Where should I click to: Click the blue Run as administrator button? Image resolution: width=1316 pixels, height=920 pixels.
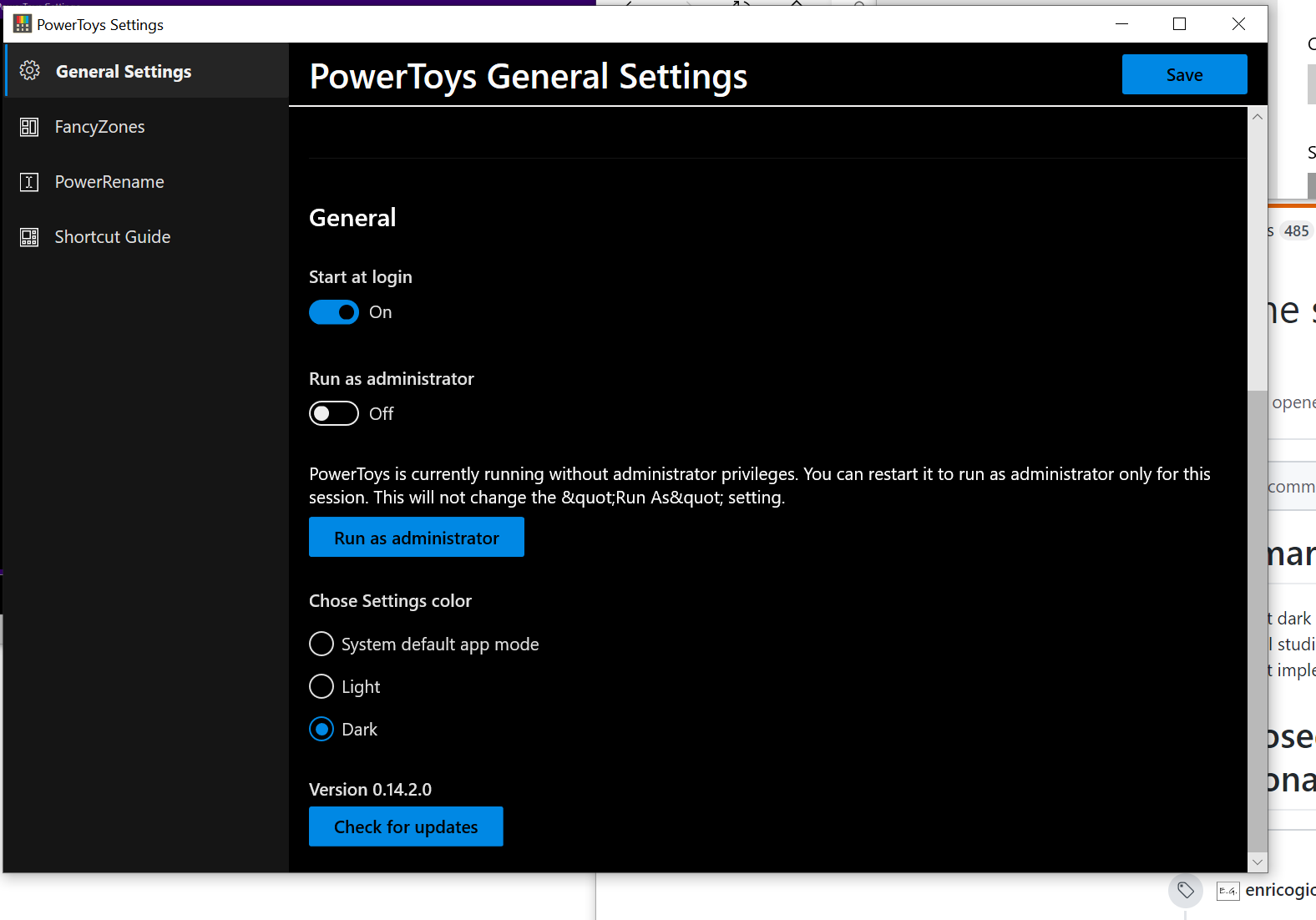[417, 537]
